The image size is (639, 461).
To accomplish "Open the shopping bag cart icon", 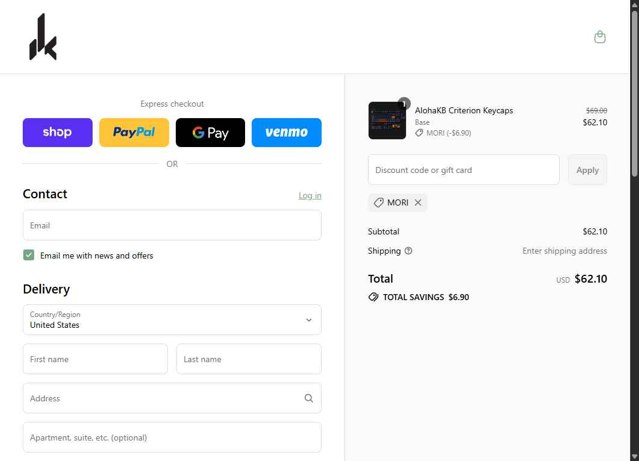I will click(599, 37).
